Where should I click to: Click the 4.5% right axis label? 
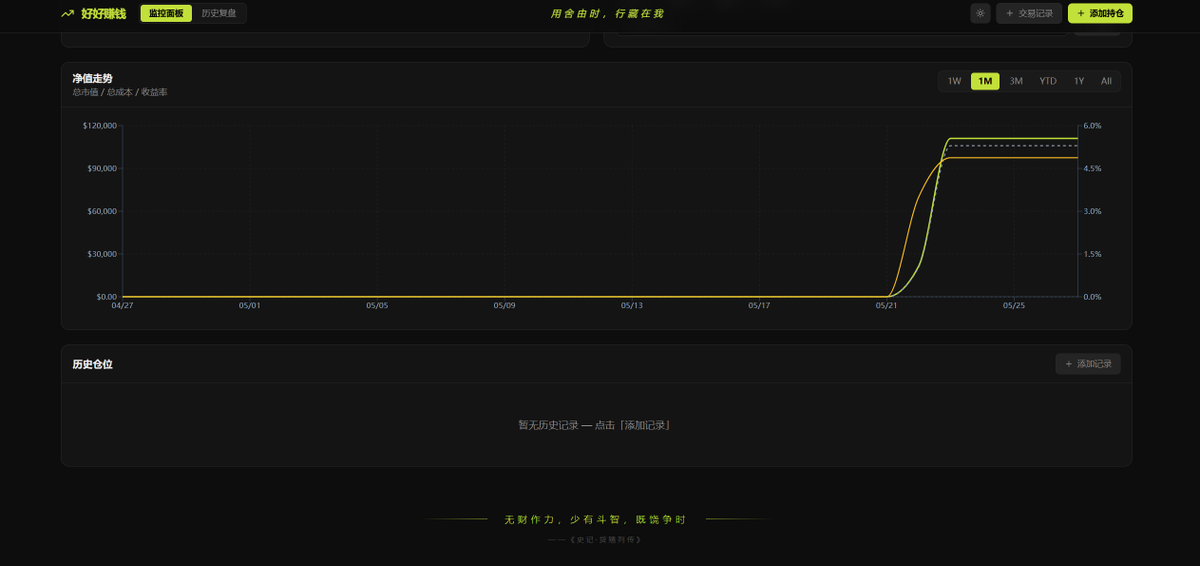(x=1093, y=168)
